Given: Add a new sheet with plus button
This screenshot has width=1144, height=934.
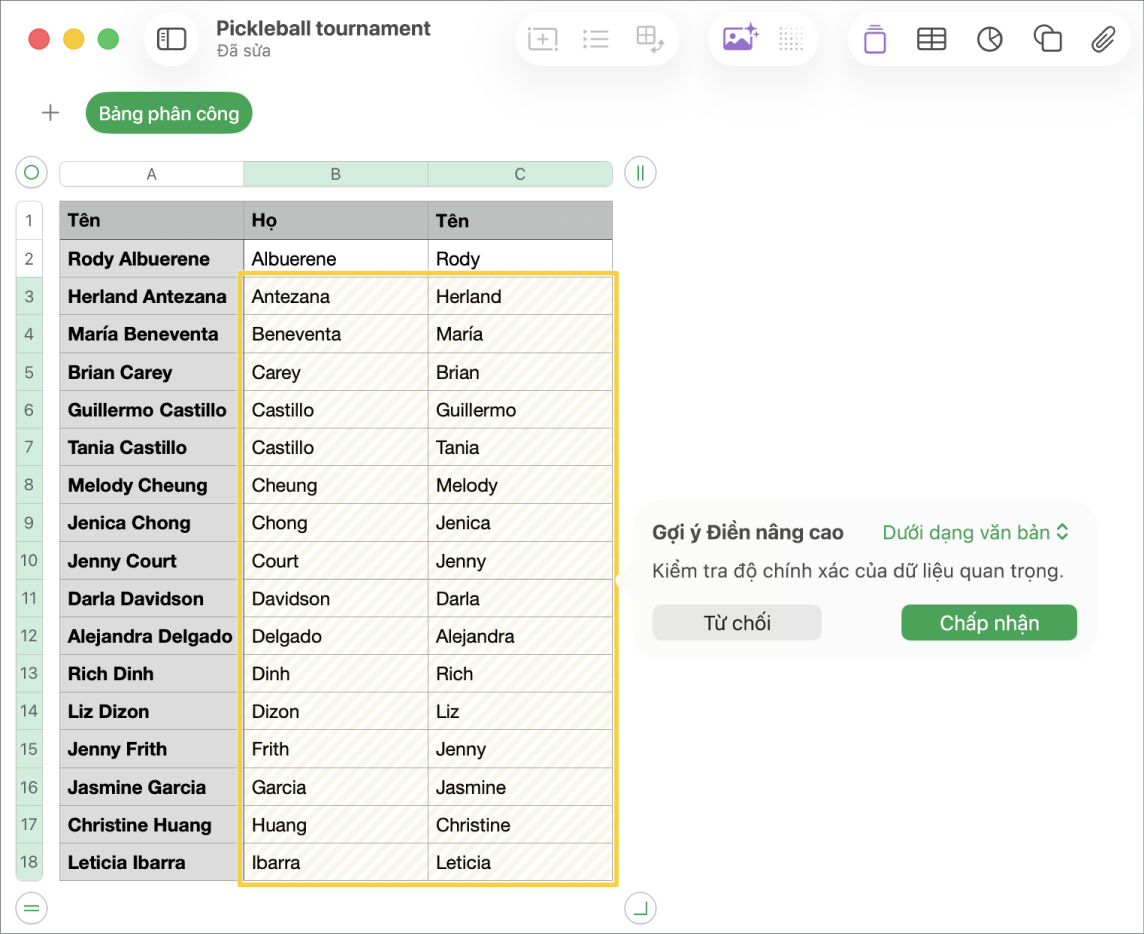Looking at the screenshot, I should (50, 113).
